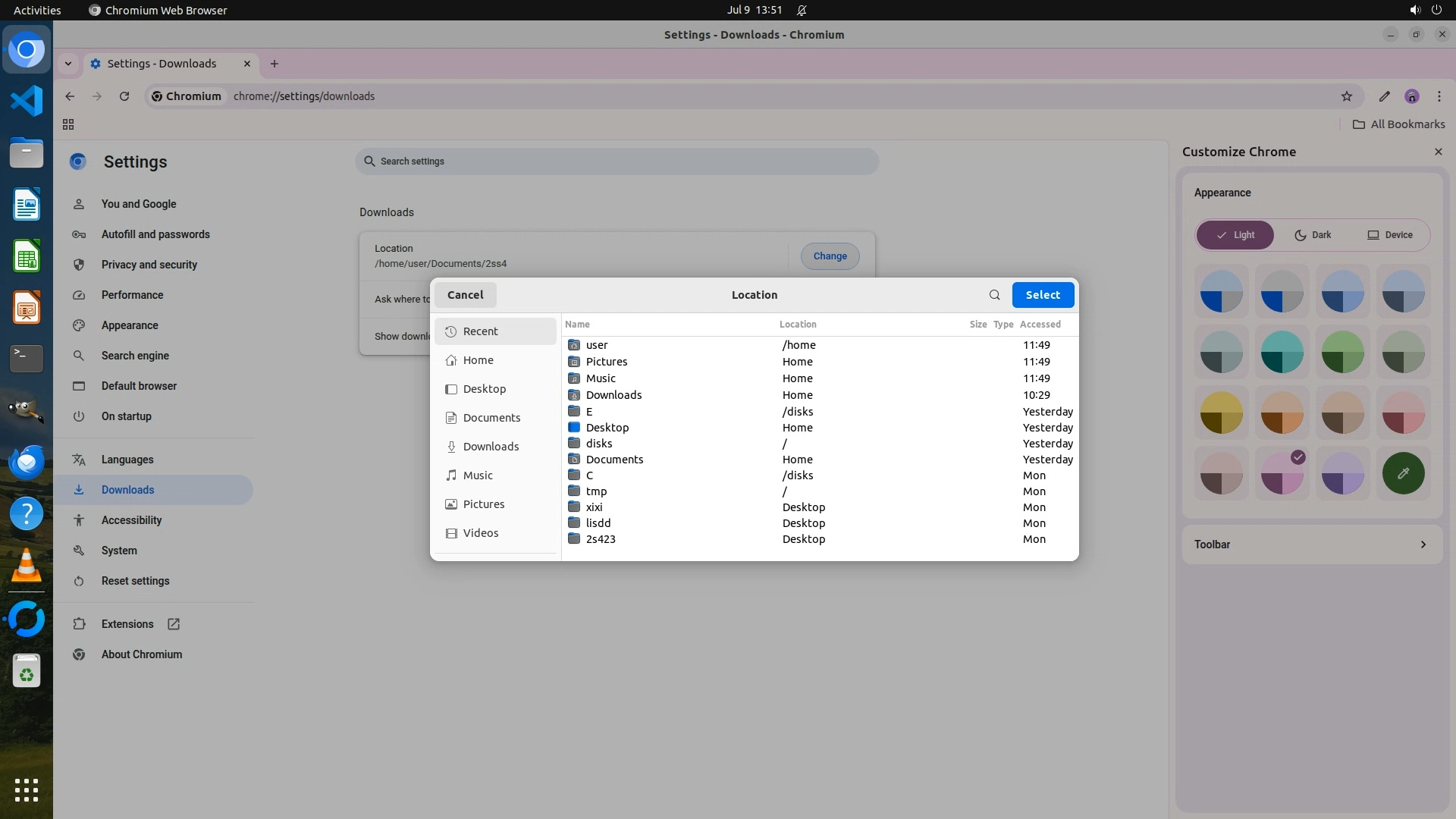Click the Customize Chrome pencil toolbar icon
The height and width of the screenshot is (819, 1456).
coord(1385,96)
